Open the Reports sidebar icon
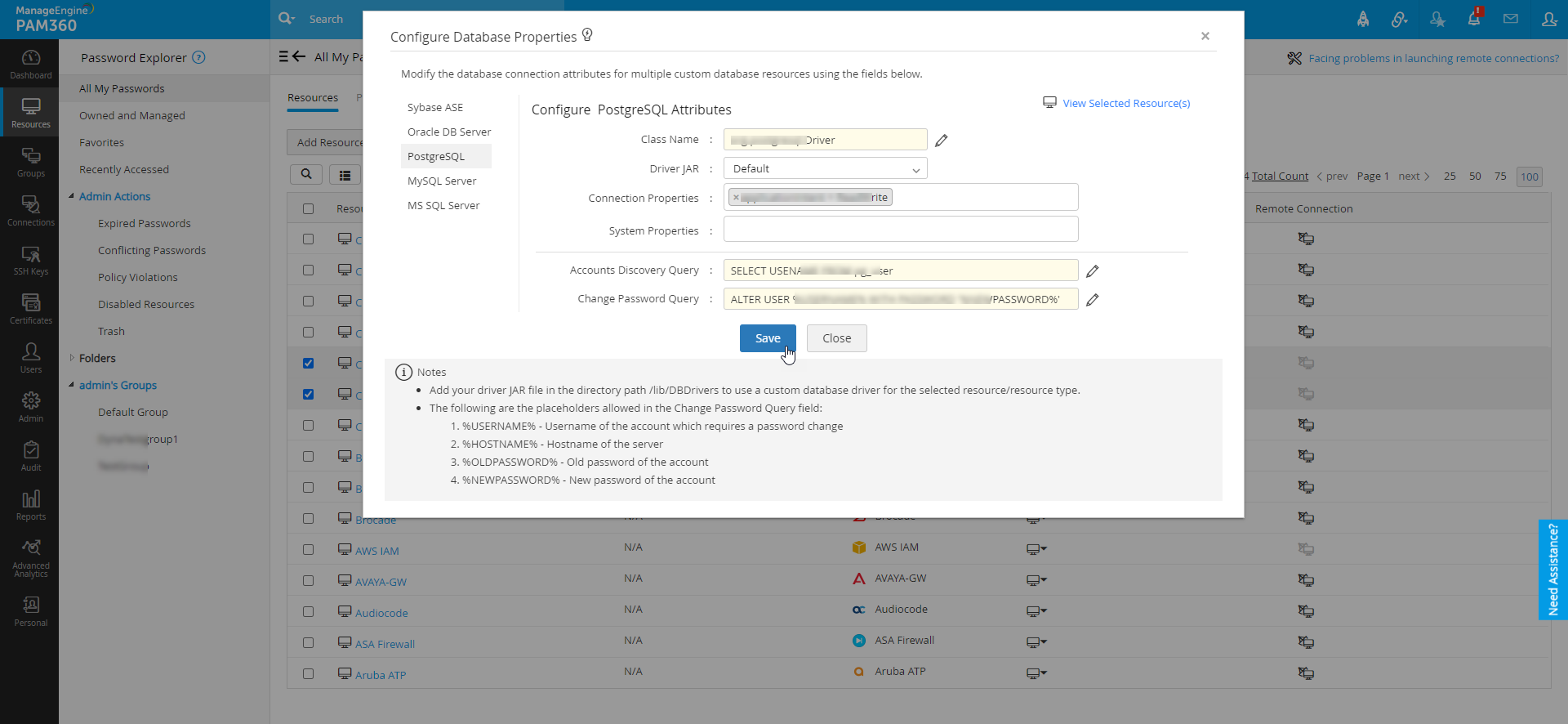 pyautogui.click(x=31, y=504)
